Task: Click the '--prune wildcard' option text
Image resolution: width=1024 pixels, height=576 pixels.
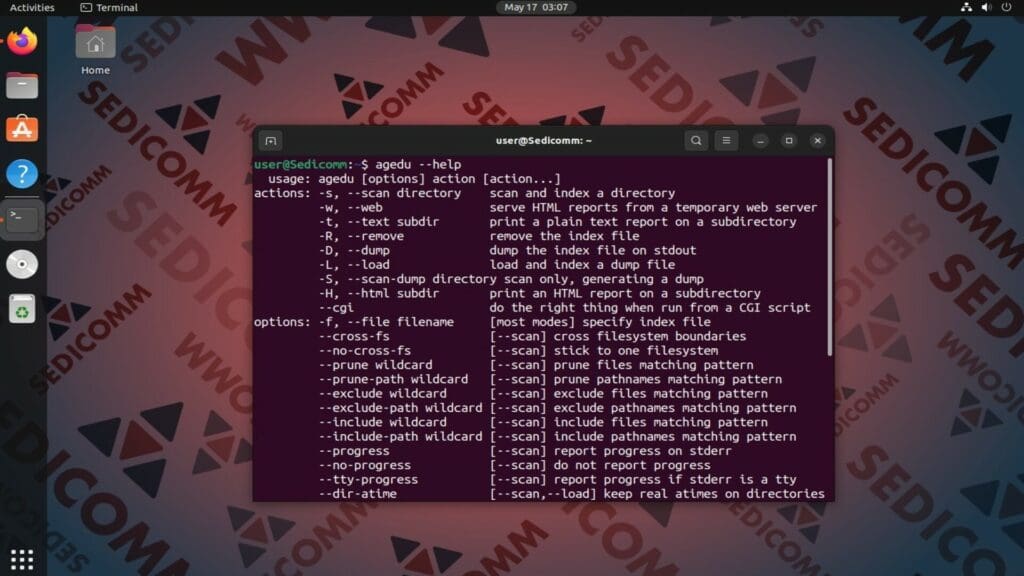Action: point(376,365)
